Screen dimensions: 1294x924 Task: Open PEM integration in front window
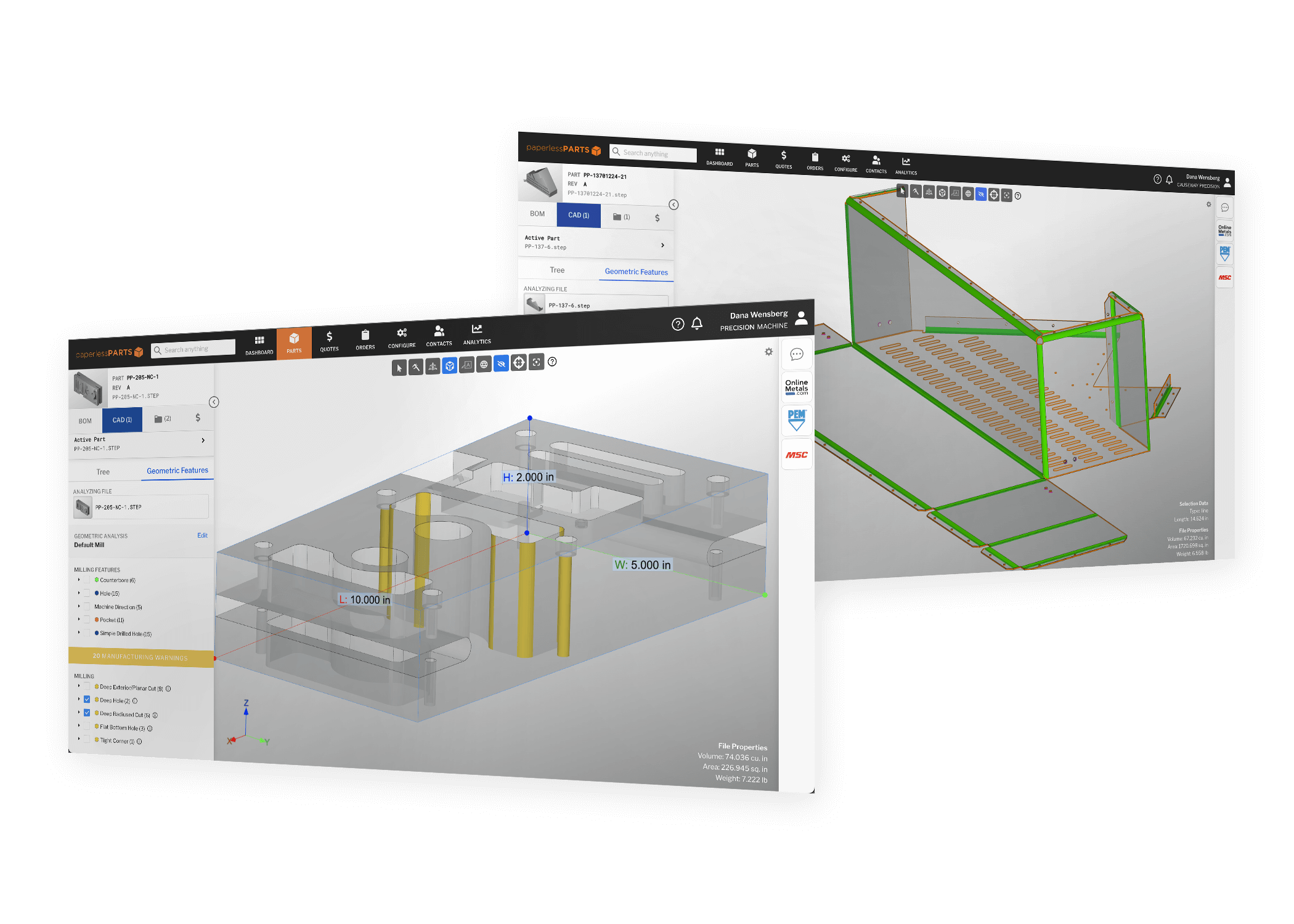pyautogui.click(x=797, y=421)
